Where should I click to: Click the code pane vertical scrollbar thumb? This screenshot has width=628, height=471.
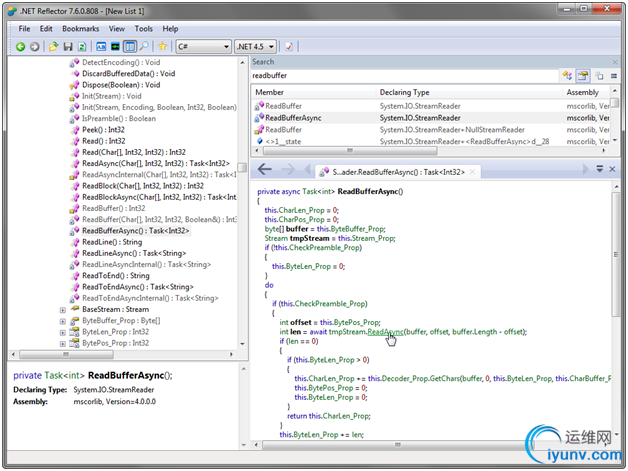pyautogui.click(x=616, y=254)
